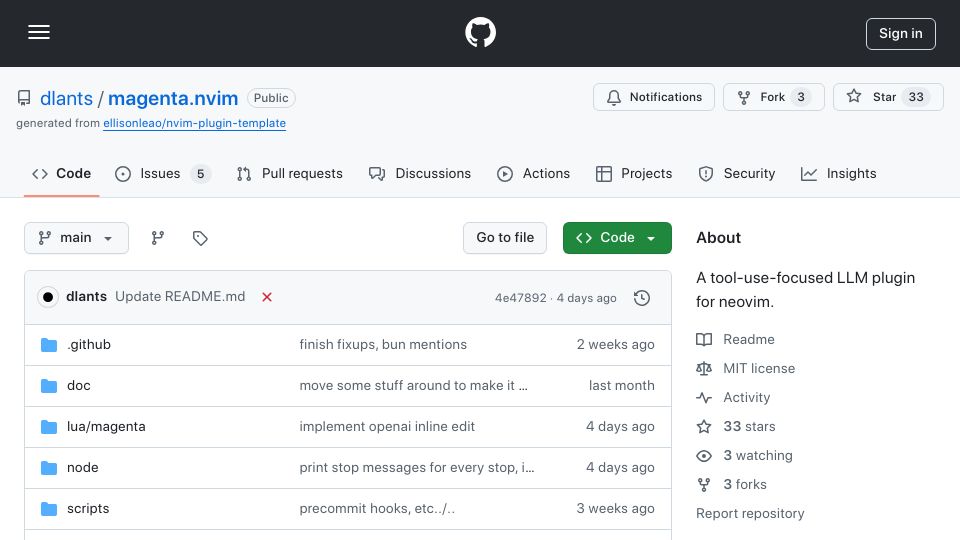The image size is (960, 540).
Task: Click the forks icon in About
Action: click(704, 484)
